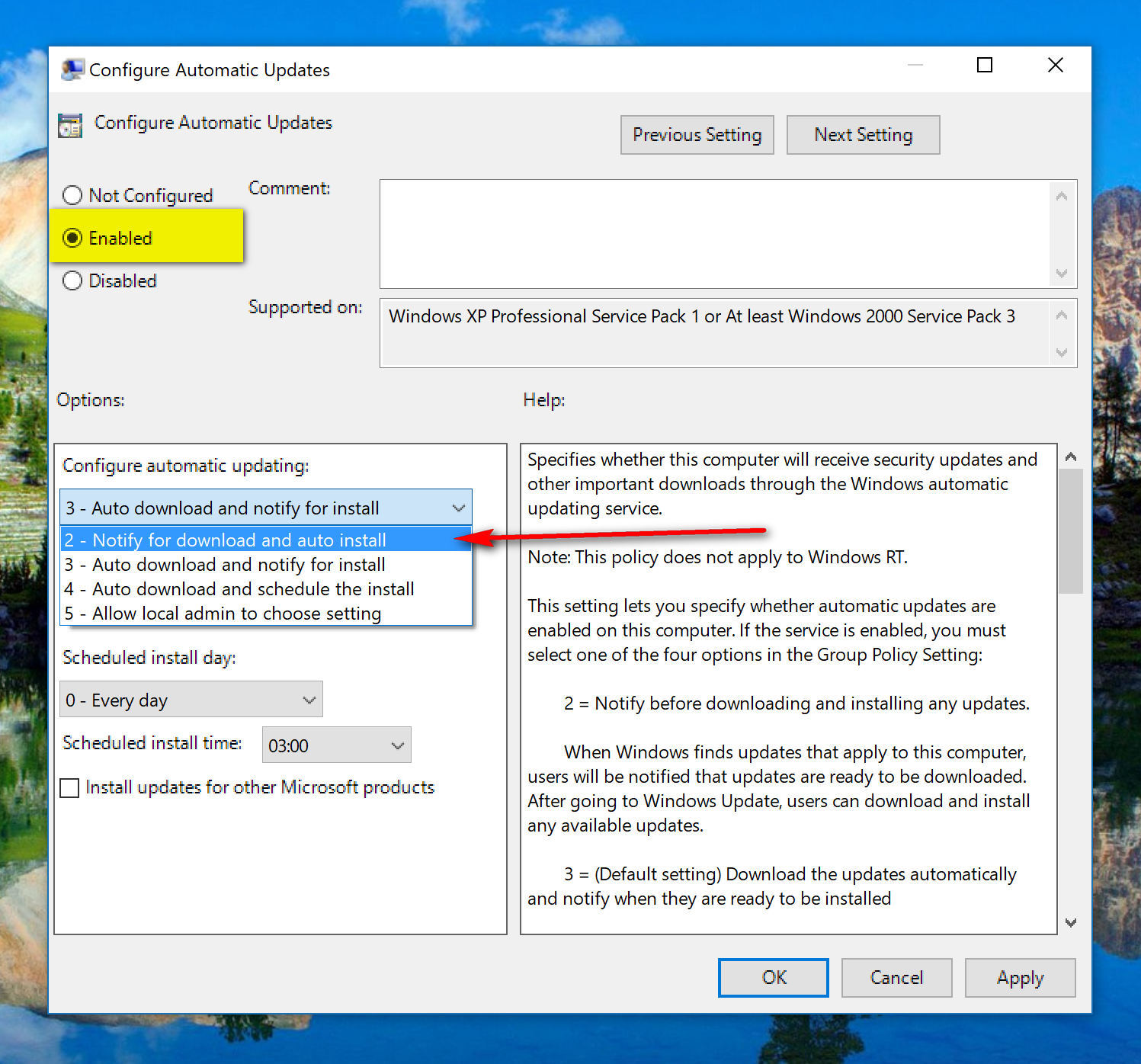Click the Previous Setting button
1141x1064 pixels.
(696, 134)
